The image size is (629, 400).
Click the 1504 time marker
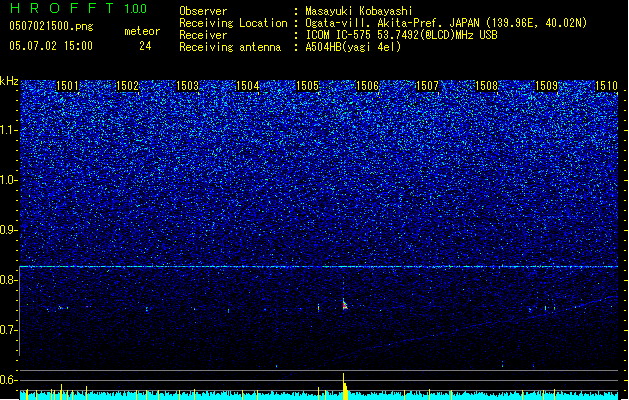point(248,86)
